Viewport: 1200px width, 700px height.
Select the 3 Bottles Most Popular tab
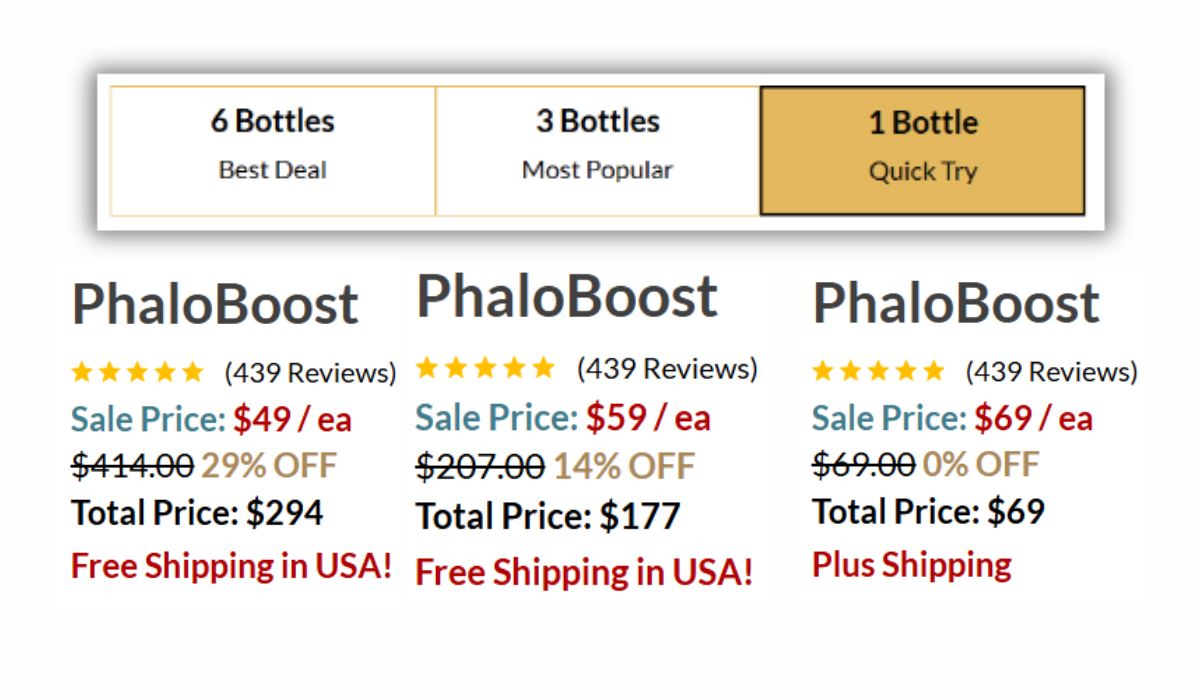click(x=597, y=150)
